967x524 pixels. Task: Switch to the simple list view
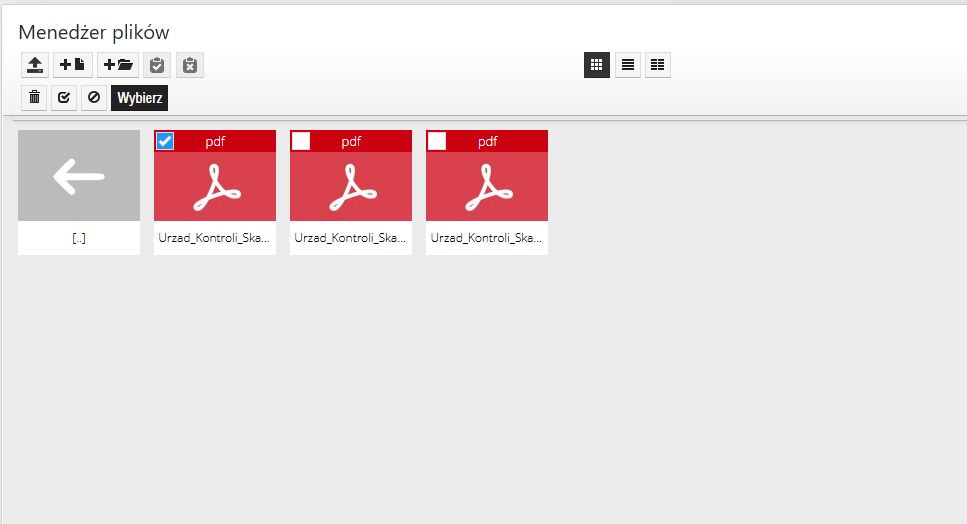[627, 65]
